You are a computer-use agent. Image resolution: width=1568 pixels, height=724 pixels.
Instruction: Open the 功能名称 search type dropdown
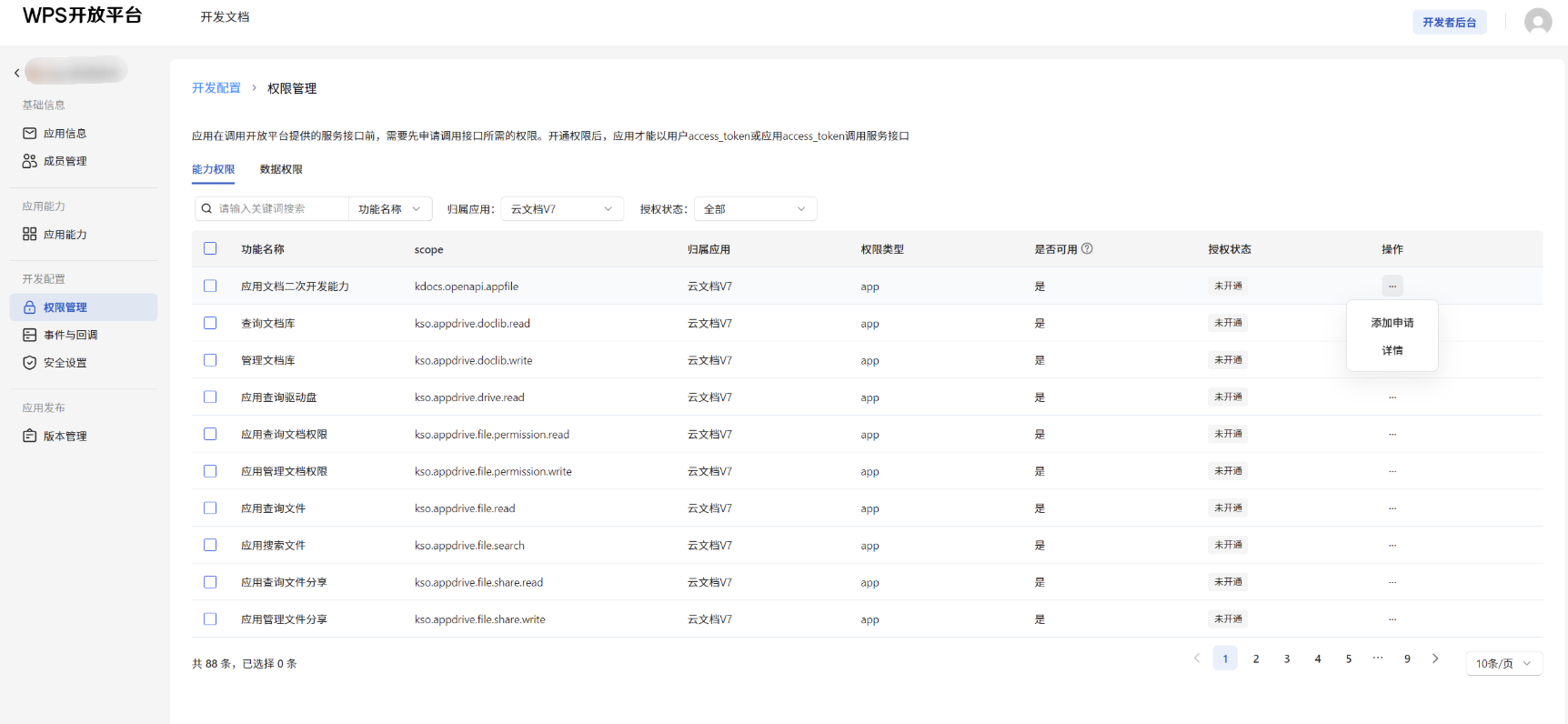[x=389, y=209]
